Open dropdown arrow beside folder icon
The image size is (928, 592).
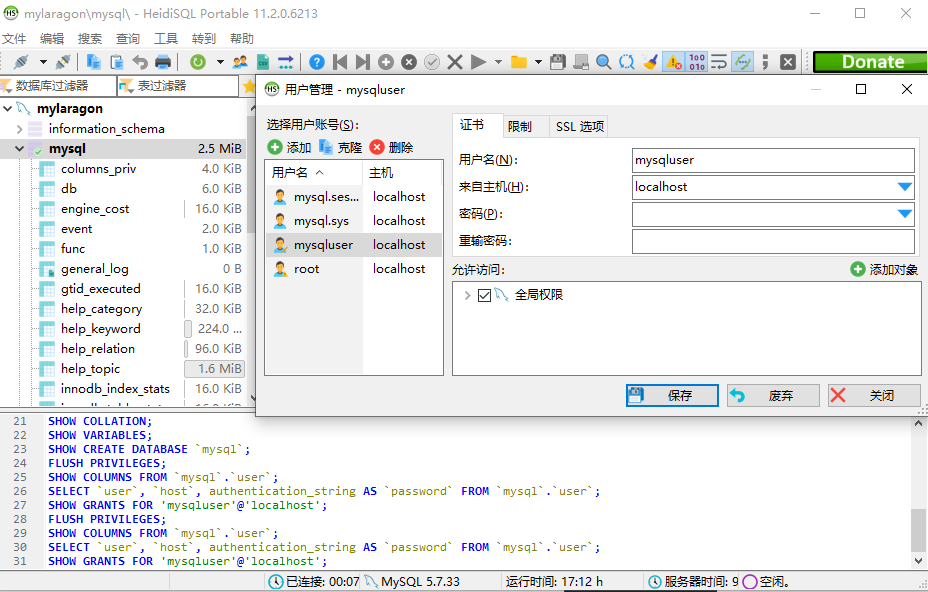[x=538, y=62]
